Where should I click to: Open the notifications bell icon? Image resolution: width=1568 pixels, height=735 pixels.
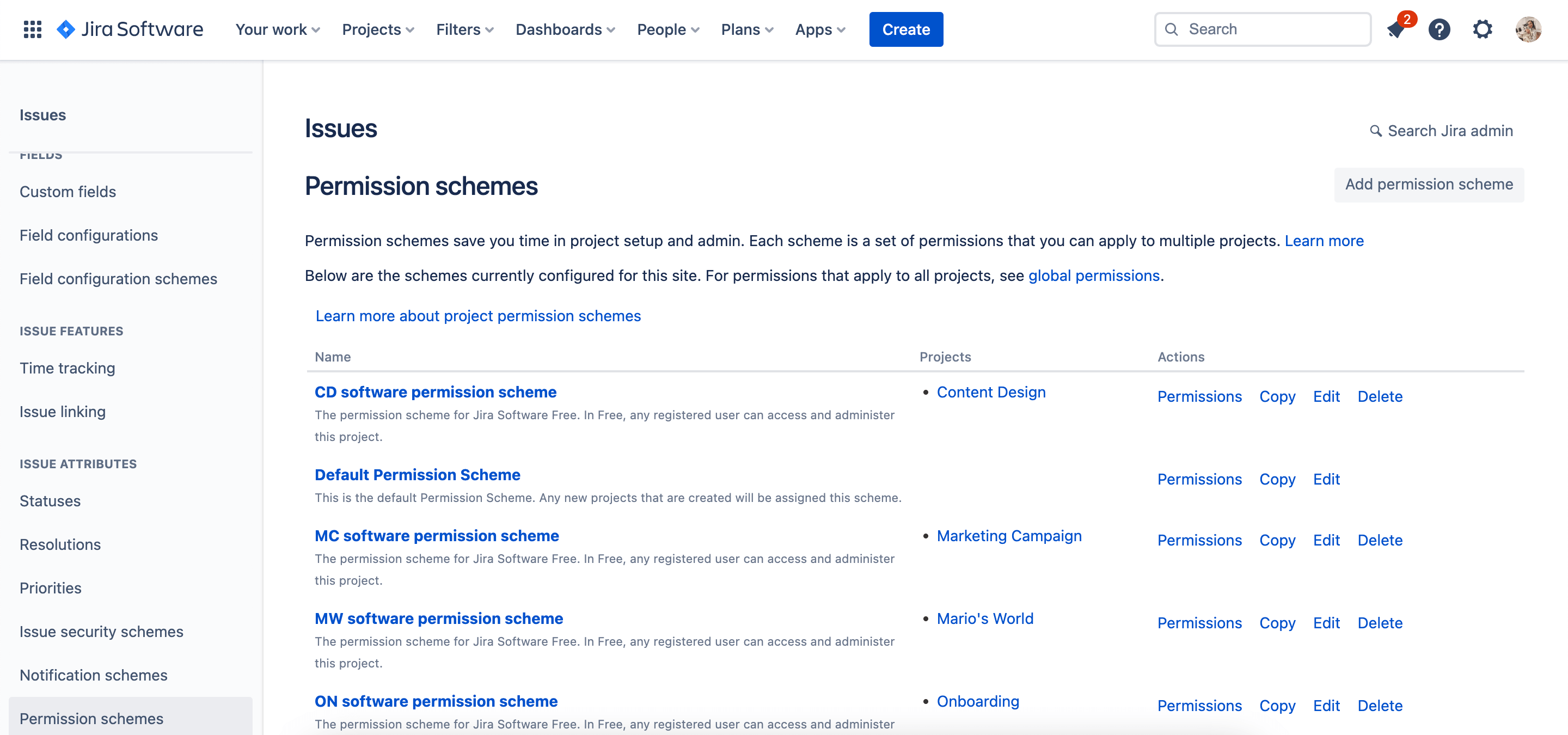coord(1397,29)
